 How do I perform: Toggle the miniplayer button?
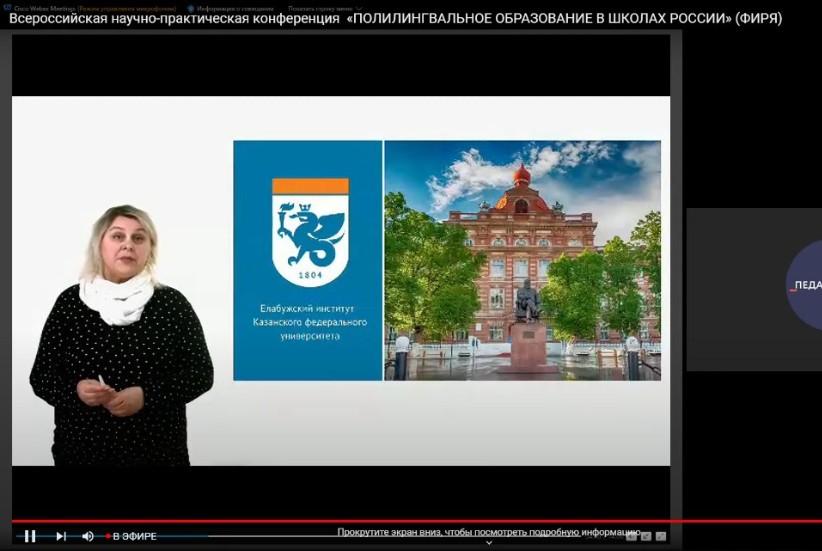point(631,536)
